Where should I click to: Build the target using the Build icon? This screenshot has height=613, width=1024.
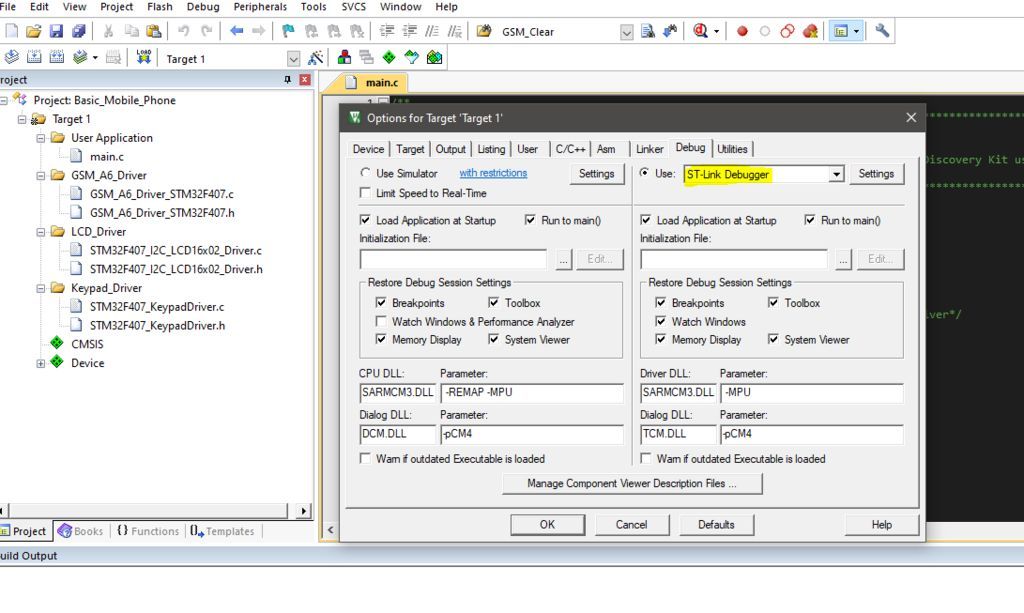coord(33,57)
